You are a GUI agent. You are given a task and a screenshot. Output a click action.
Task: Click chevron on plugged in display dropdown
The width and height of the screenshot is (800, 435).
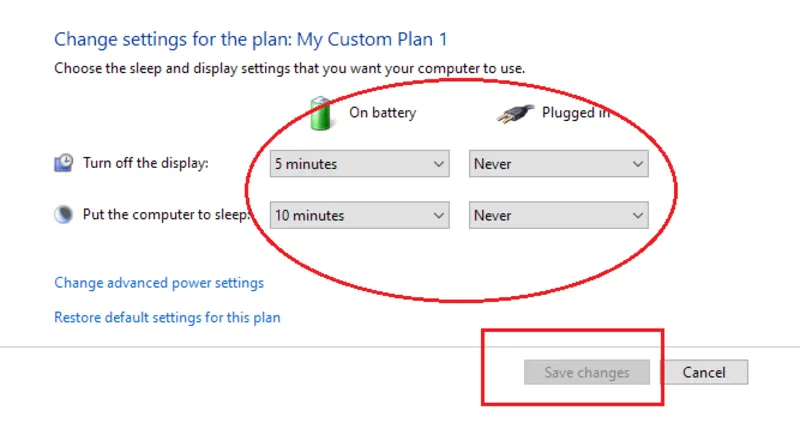click(637, 164)
